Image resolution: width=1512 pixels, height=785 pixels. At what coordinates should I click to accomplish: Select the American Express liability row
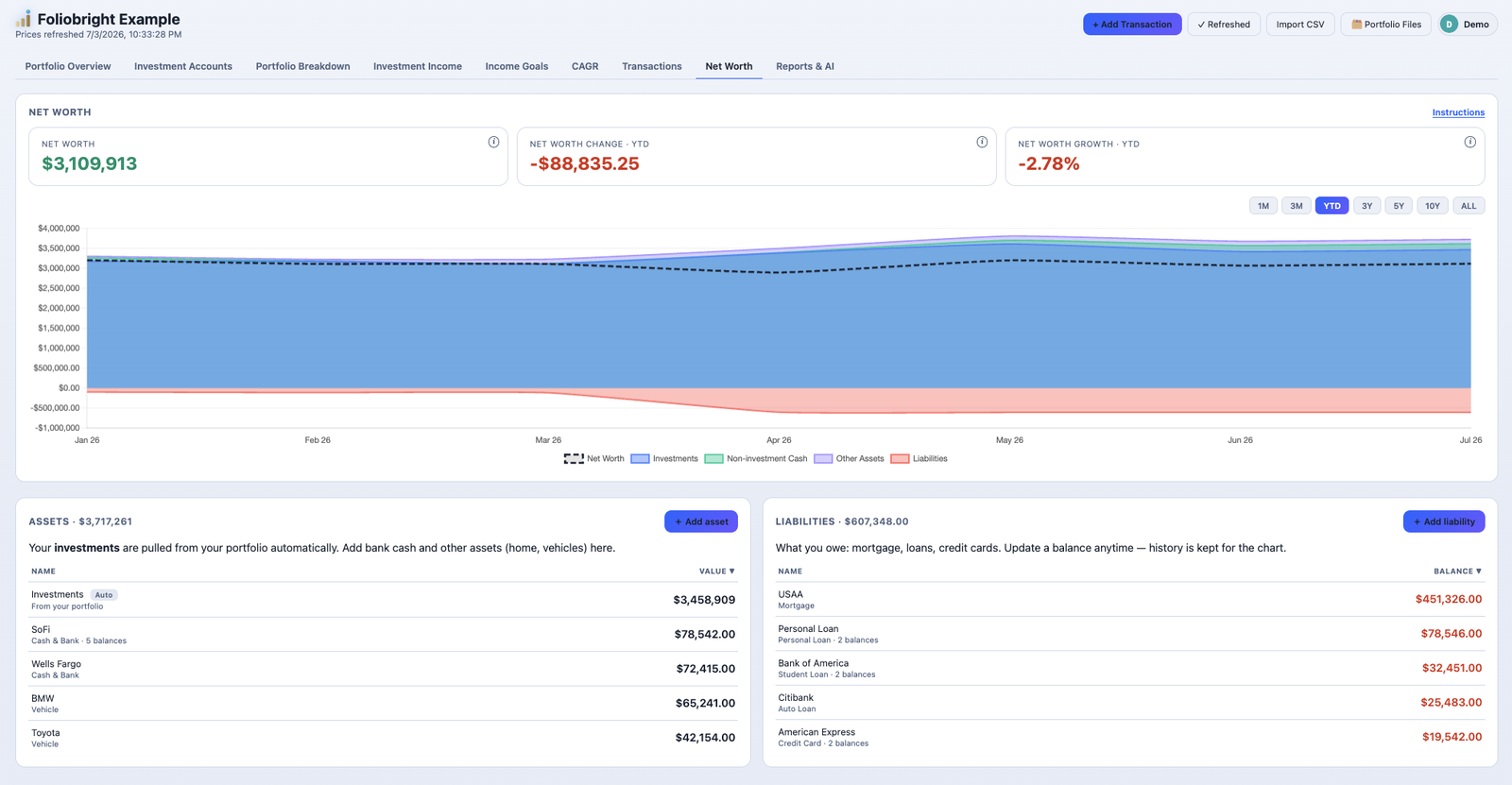(x=1130, y=737)
